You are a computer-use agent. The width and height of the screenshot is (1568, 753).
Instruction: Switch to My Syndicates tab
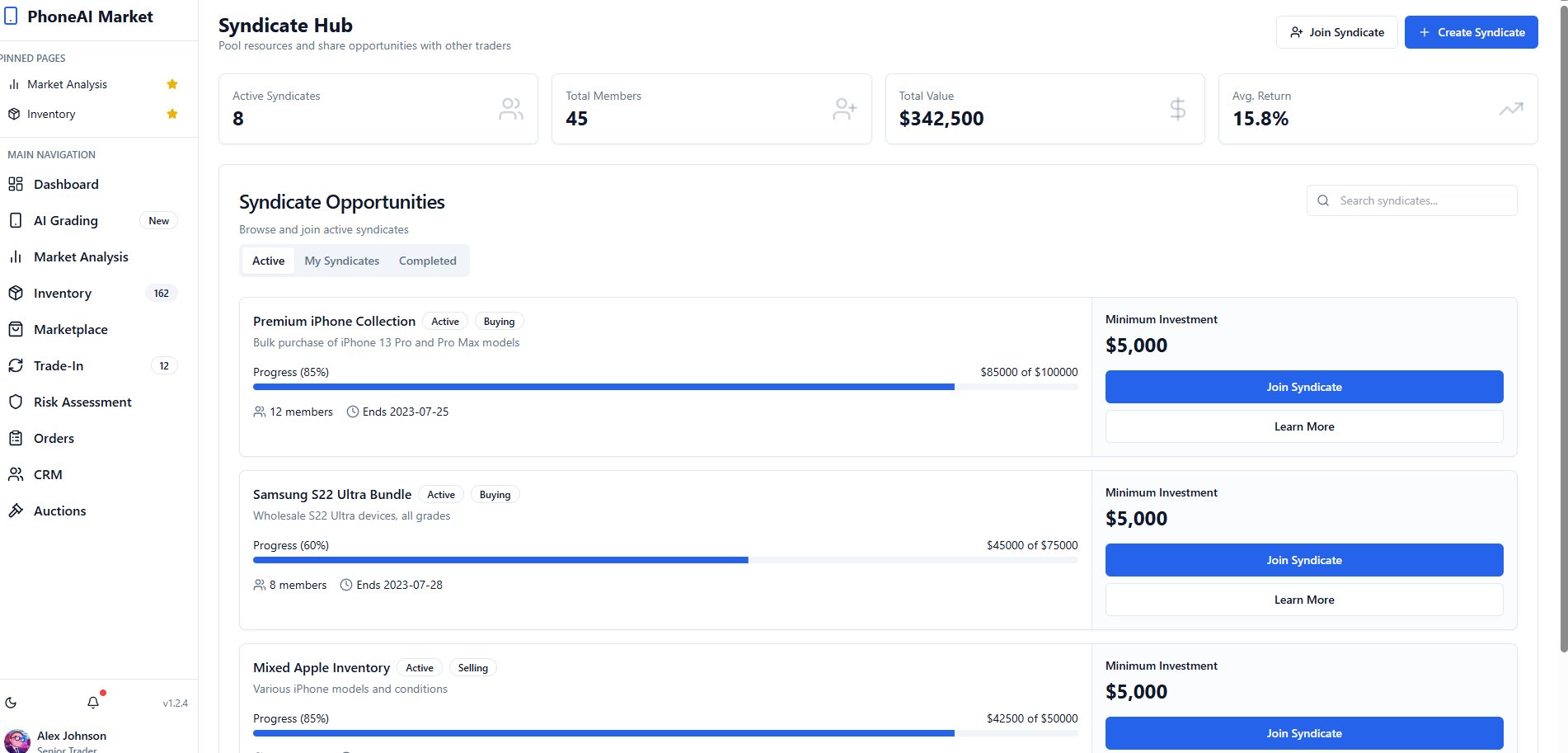[342, 261]
